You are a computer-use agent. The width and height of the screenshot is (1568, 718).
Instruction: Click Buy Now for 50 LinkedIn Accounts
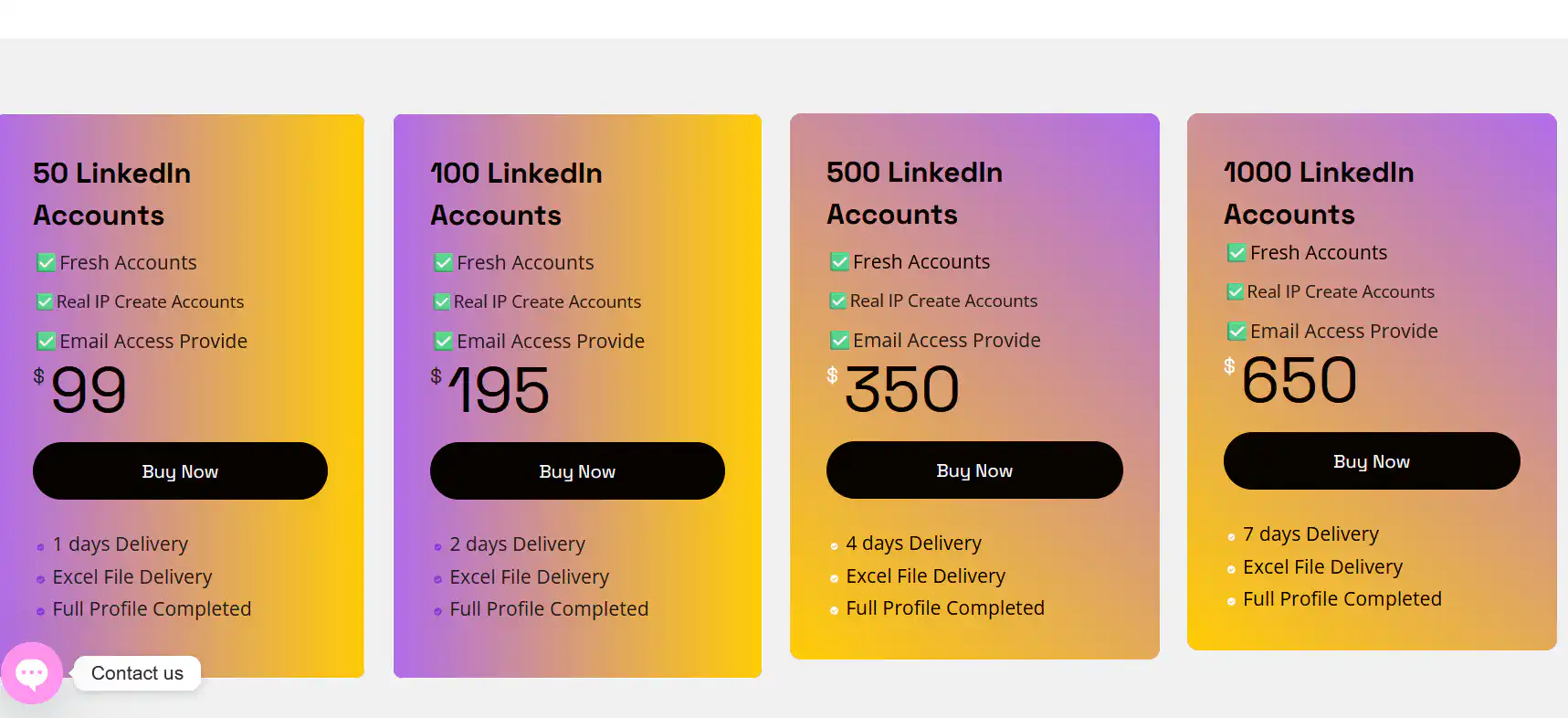180,471
